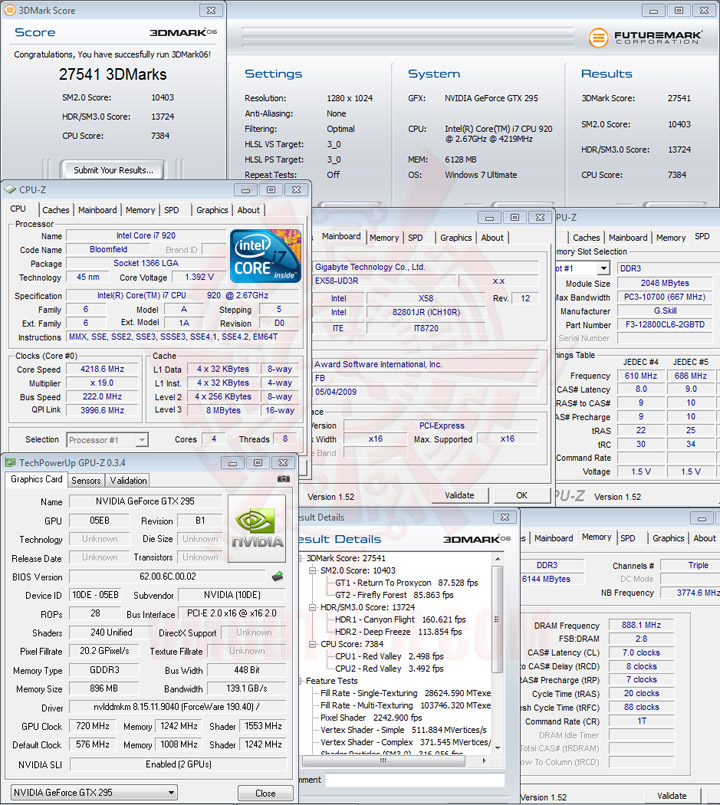Click Validate in CPU-Z Memory window
Viewport: 720px width, 805px height.
coord(671,796)
